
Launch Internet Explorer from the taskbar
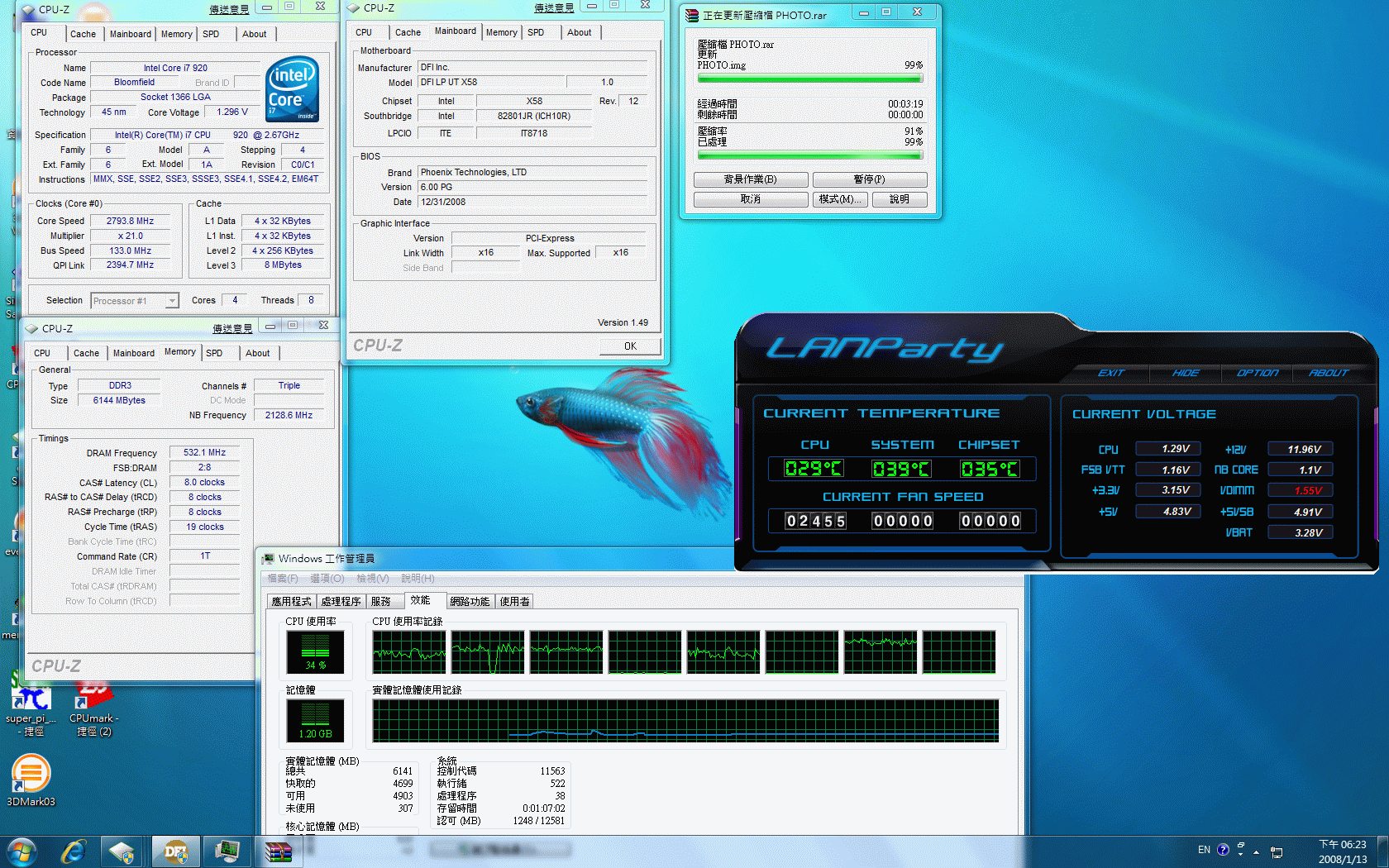(x=74, y=851)
